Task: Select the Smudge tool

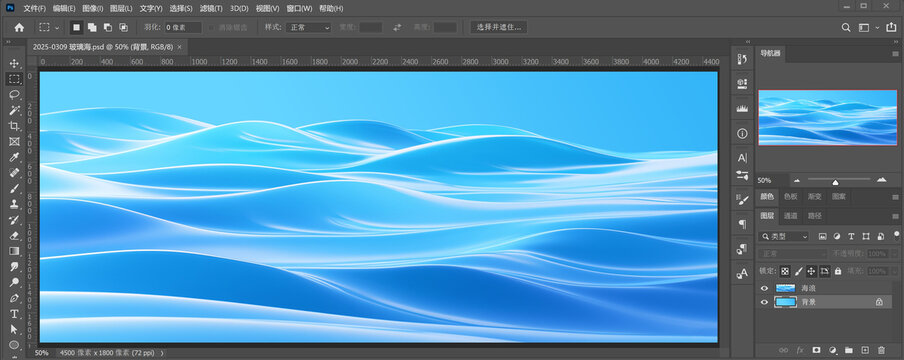Action: (x=14, y=267)
